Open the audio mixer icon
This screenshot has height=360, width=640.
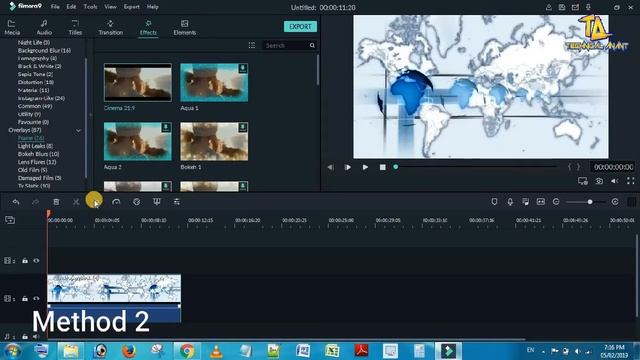526,202
